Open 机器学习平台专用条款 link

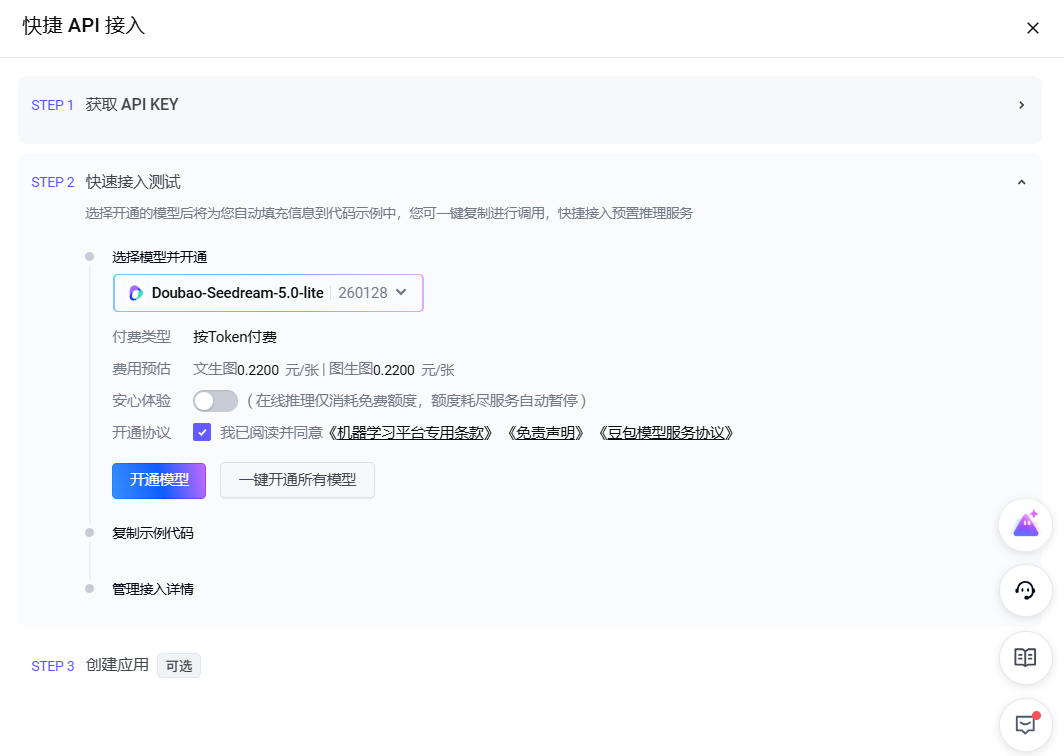pyautogui.click(x=411, y=433)
